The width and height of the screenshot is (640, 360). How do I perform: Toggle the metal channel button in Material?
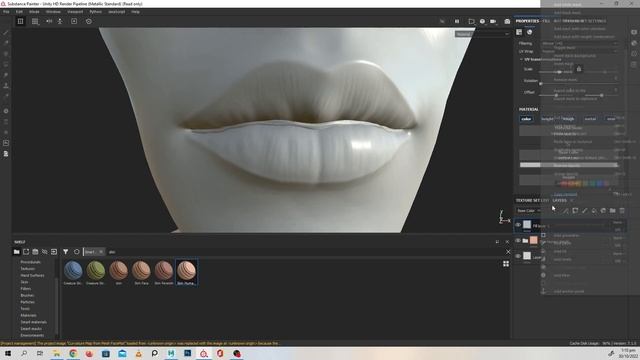[x=590, y=119]
